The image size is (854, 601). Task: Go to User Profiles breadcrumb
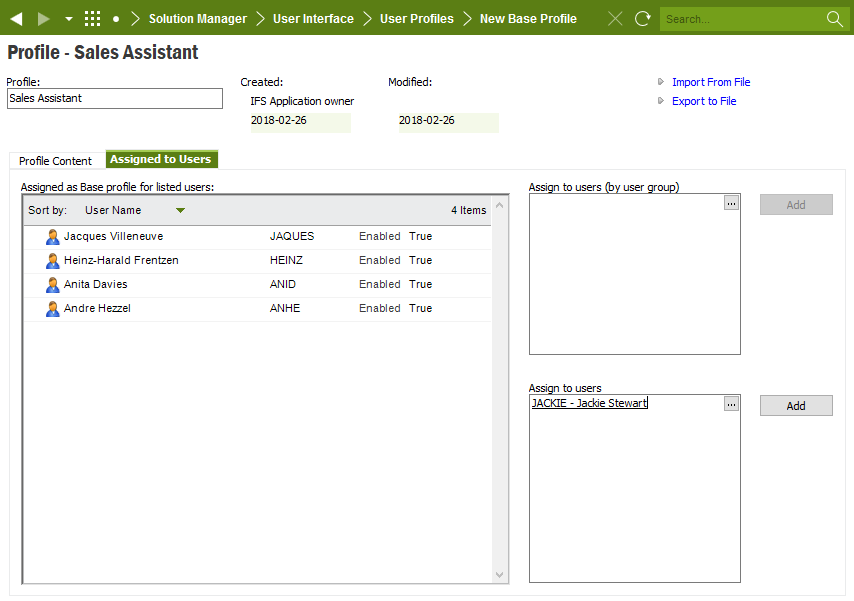416,19
